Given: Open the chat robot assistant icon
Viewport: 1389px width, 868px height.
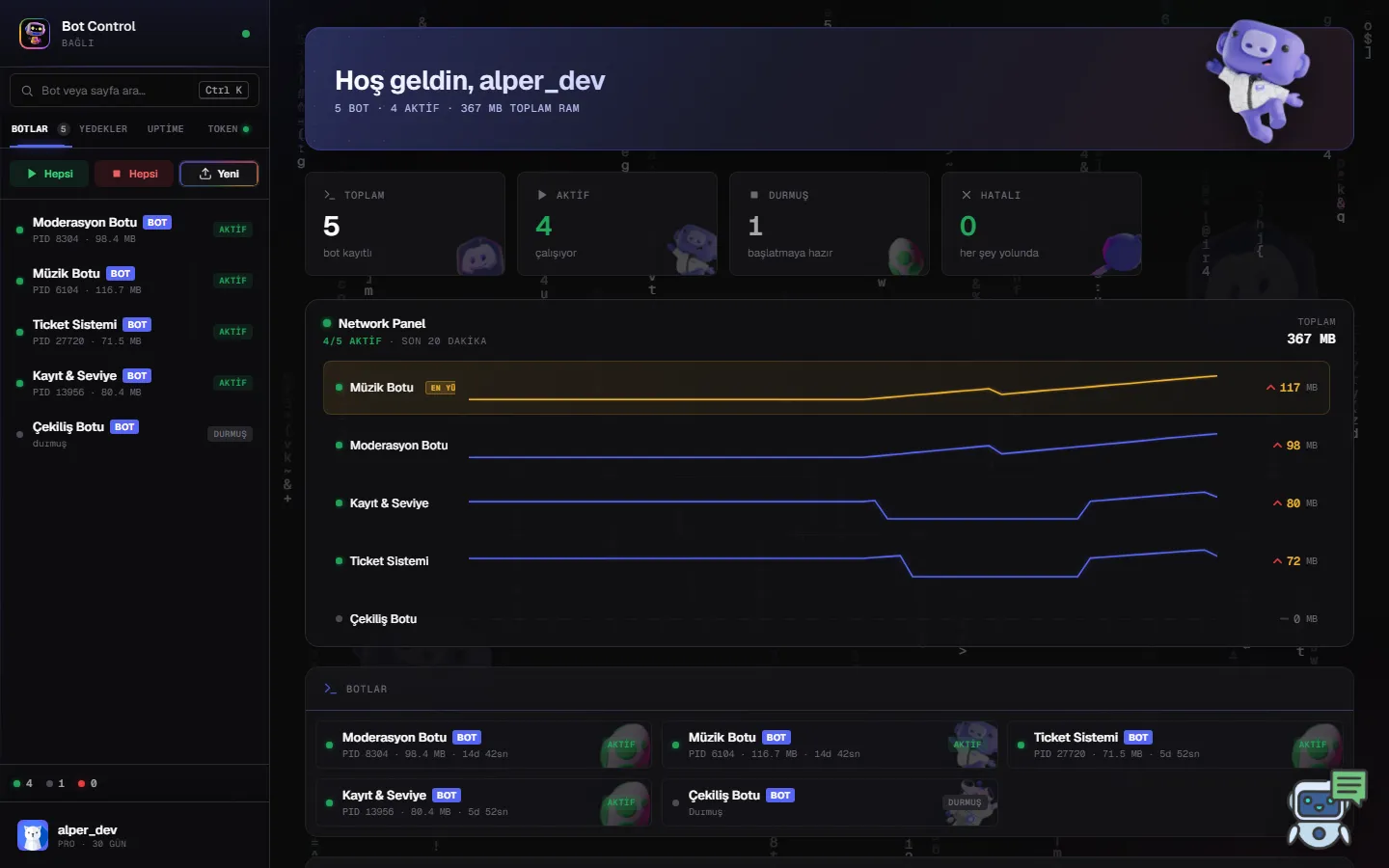Looking at the screenshot, I should 1326,808.
